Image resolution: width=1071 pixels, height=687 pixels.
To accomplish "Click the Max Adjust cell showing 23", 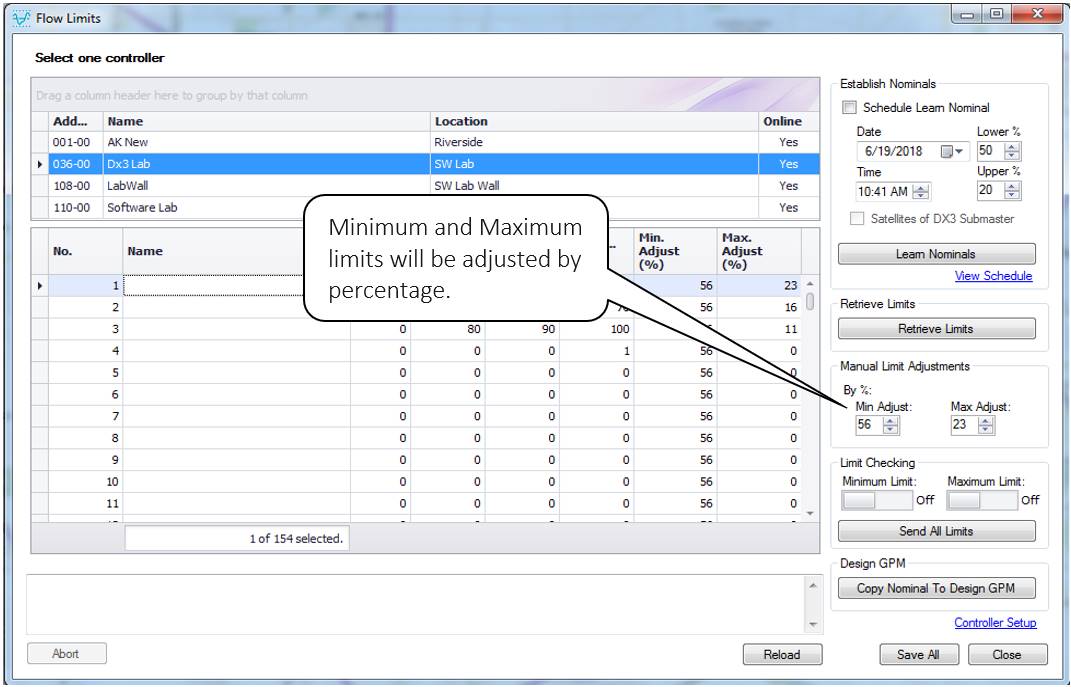I will tap(759, 285).
